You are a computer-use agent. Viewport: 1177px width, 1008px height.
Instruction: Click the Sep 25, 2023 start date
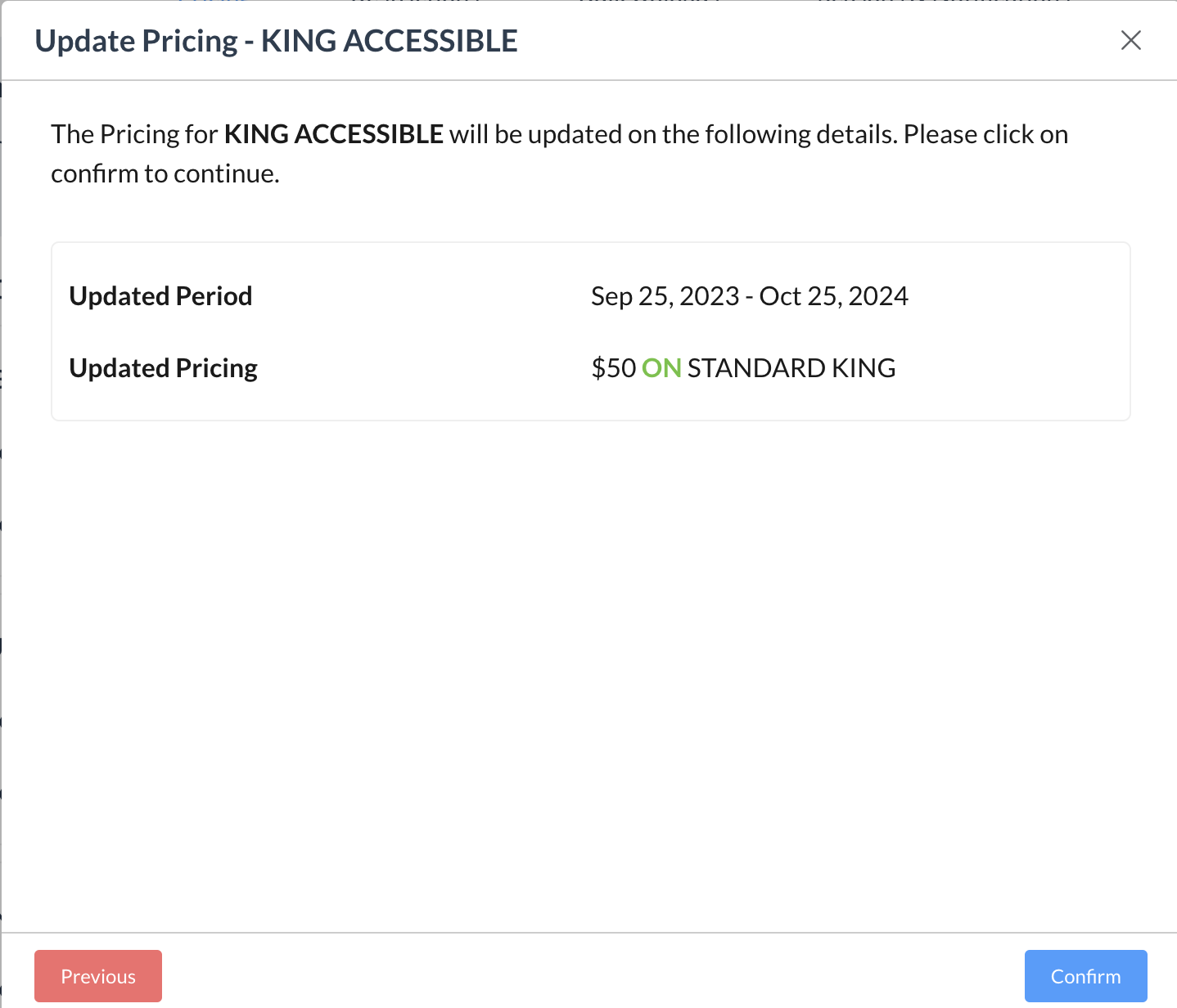665,296
